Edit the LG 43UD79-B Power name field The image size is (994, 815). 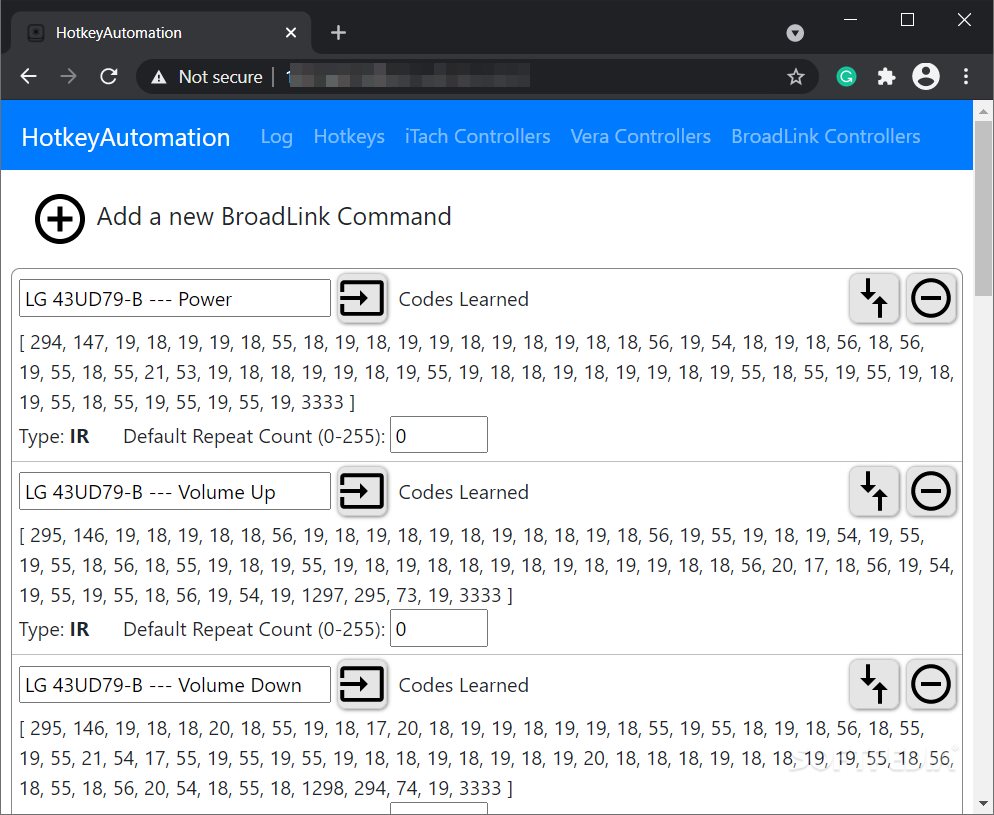coord(175,298)
